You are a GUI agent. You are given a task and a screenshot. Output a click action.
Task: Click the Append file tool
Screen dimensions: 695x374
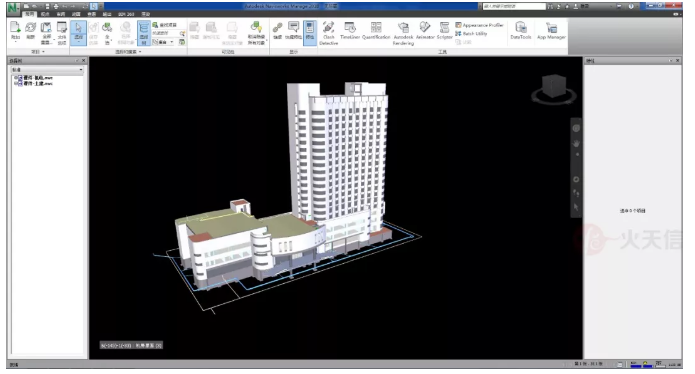tap(16, 31)
